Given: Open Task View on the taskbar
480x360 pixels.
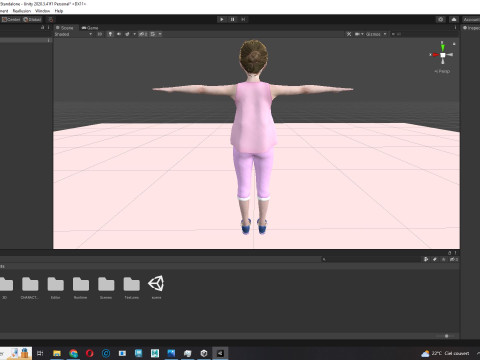Looking at the screenshot, I should point(40,353).
